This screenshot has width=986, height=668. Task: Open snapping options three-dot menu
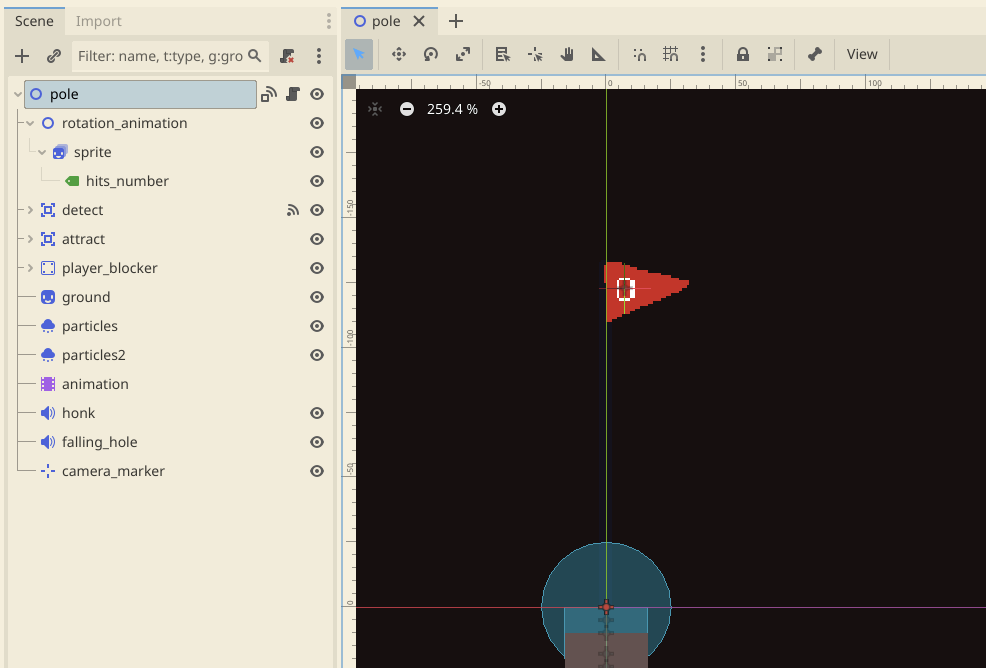[703, 55]
